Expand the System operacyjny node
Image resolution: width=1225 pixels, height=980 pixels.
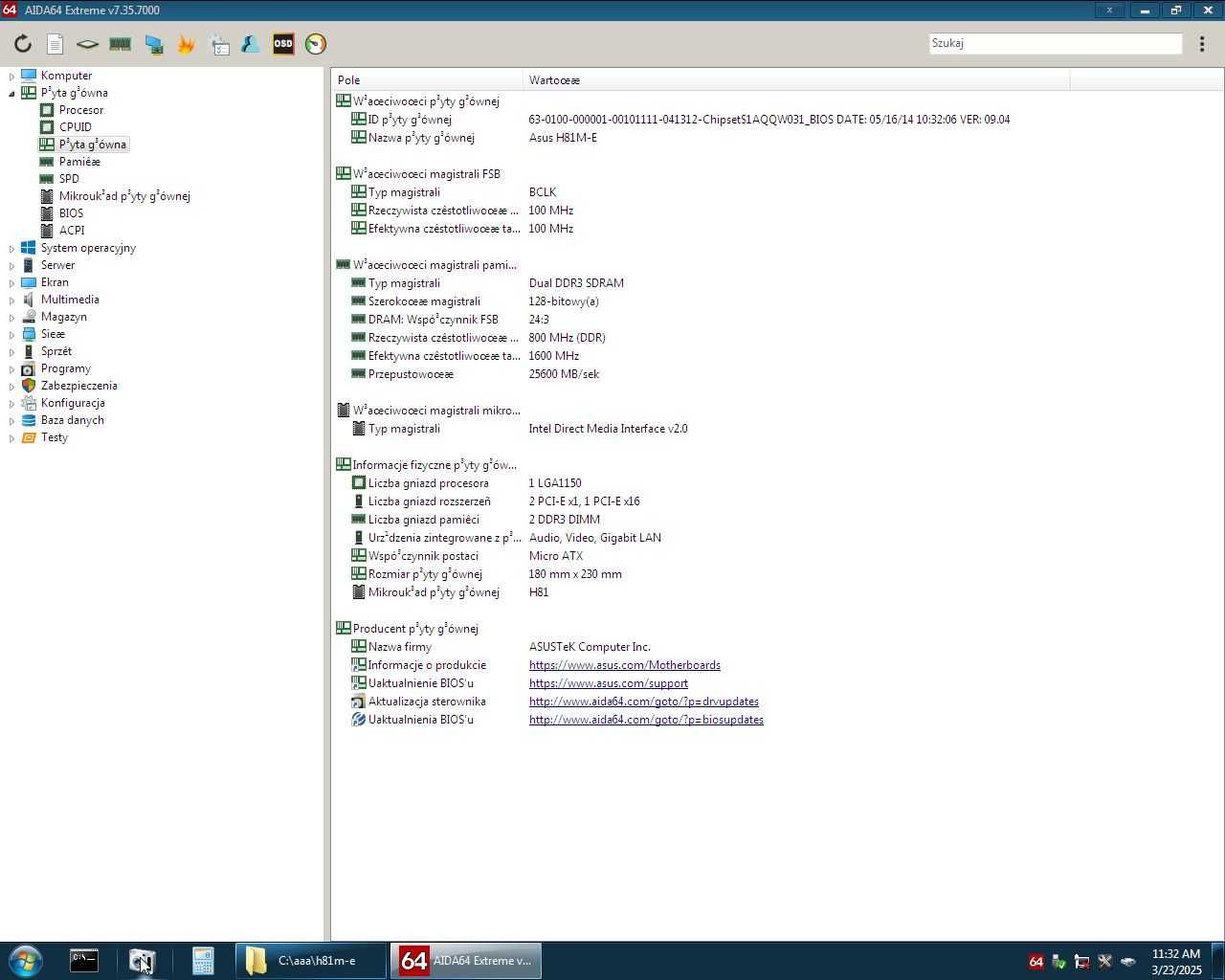click(11, 248)
